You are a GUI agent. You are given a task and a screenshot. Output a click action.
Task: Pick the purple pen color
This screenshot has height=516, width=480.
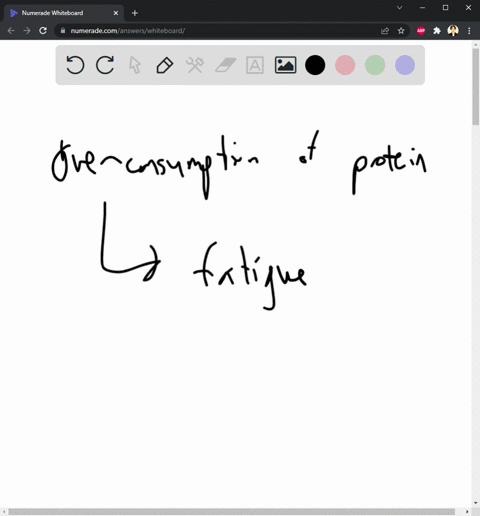pos(405,65)
